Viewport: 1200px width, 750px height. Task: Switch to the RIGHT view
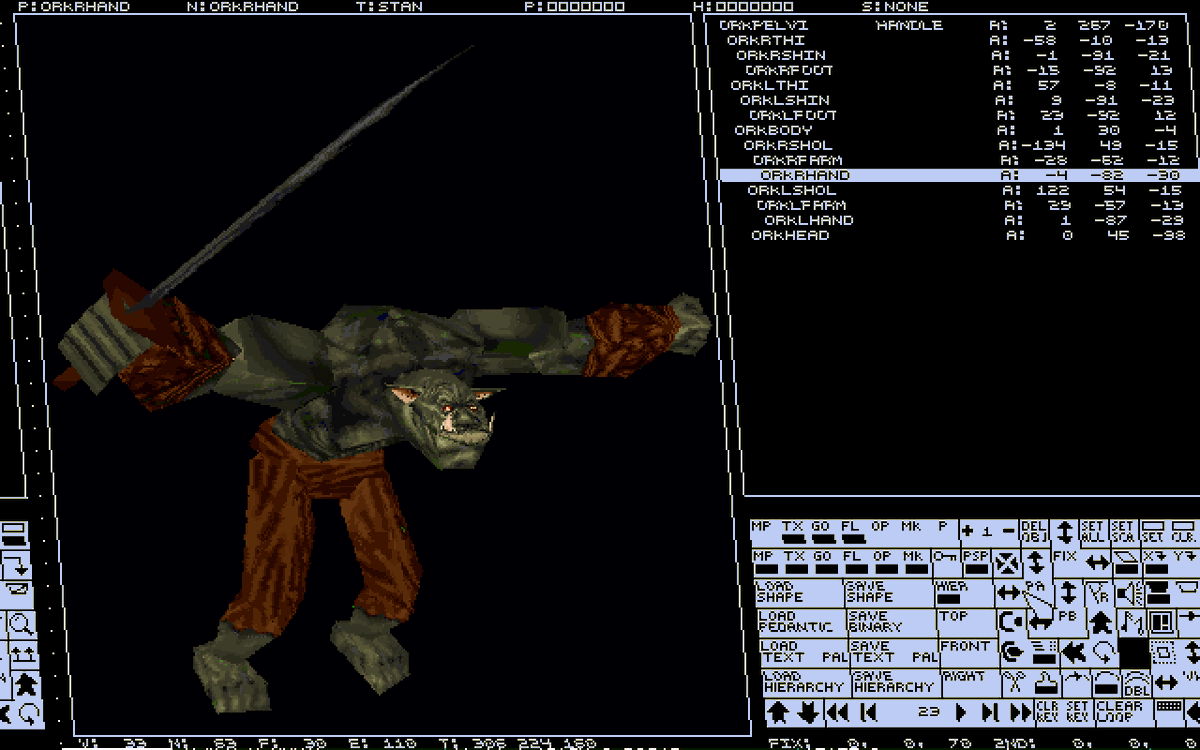[971, 682]
